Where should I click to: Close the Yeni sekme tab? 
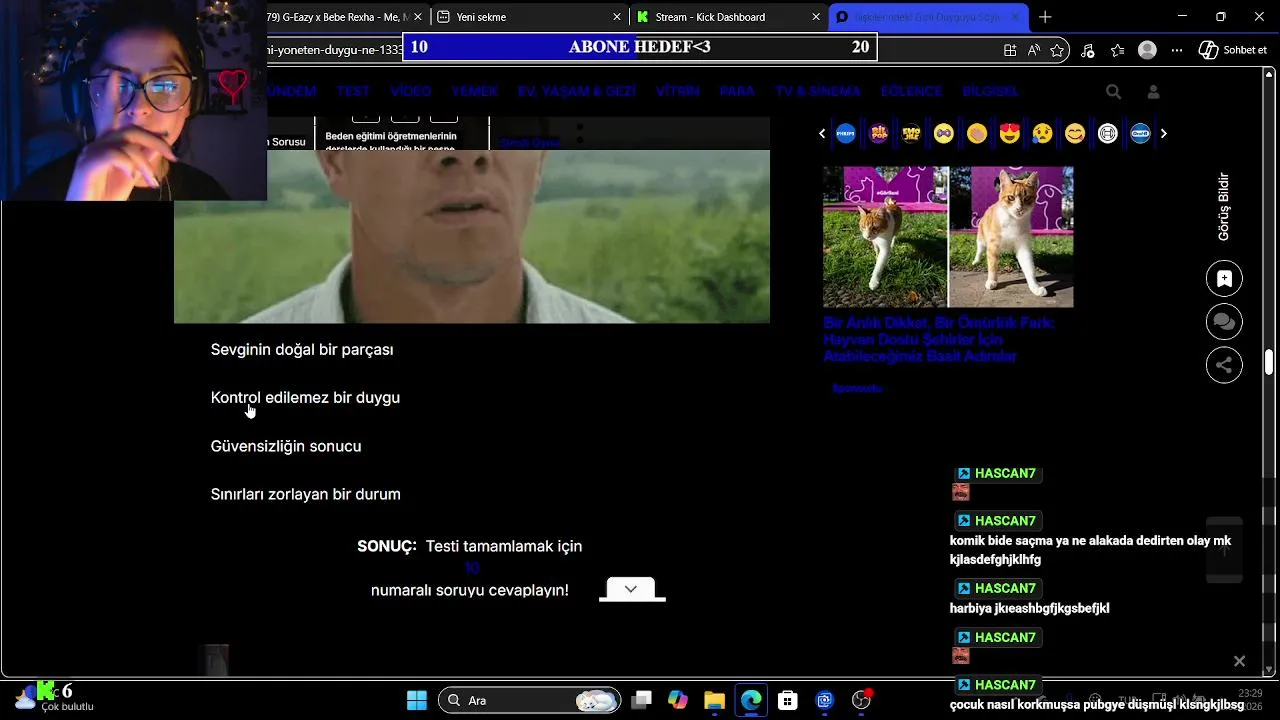click(x=618, y=17)
